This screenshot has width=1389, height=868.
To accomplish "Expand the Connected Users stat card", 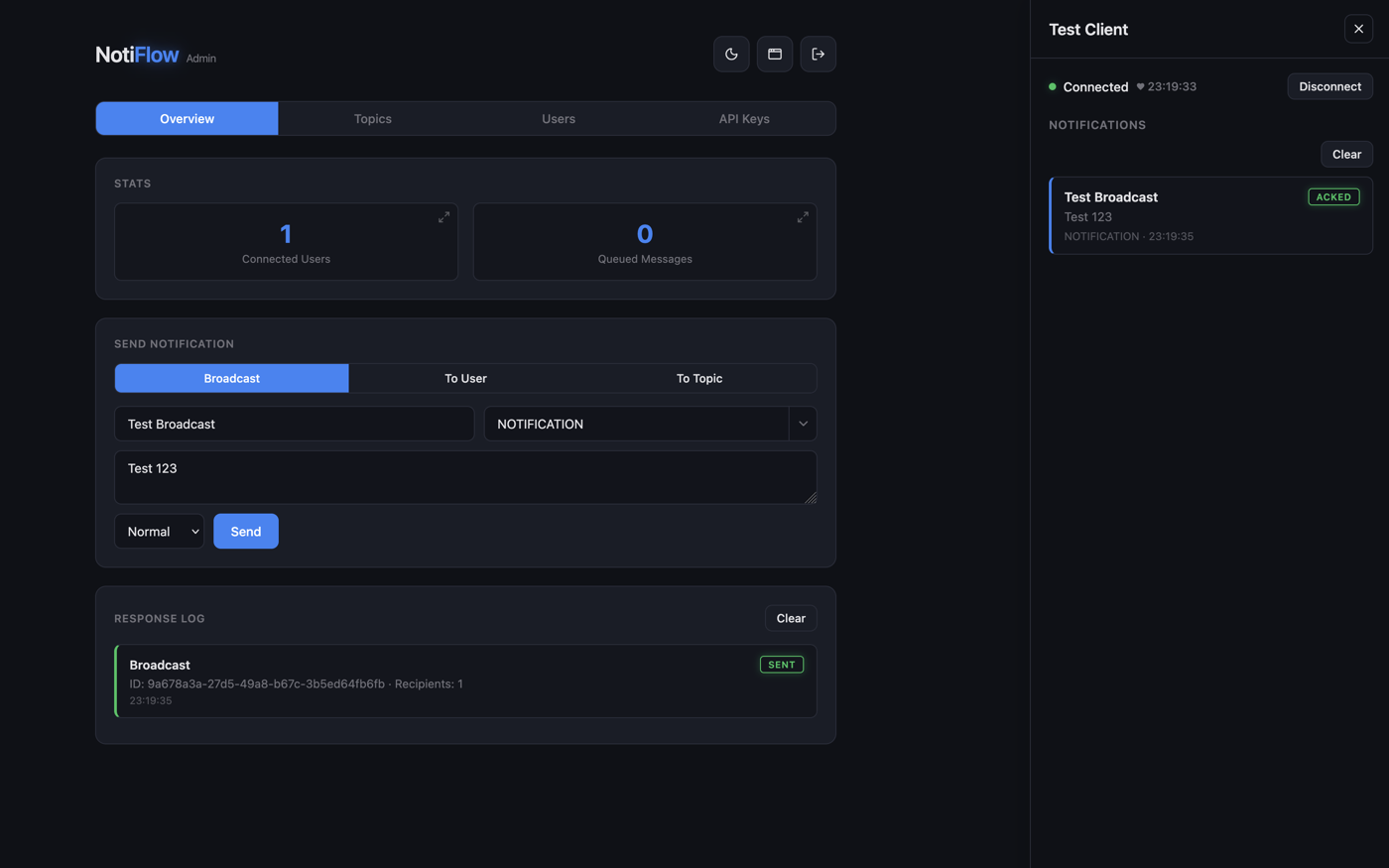I will 443,217.
